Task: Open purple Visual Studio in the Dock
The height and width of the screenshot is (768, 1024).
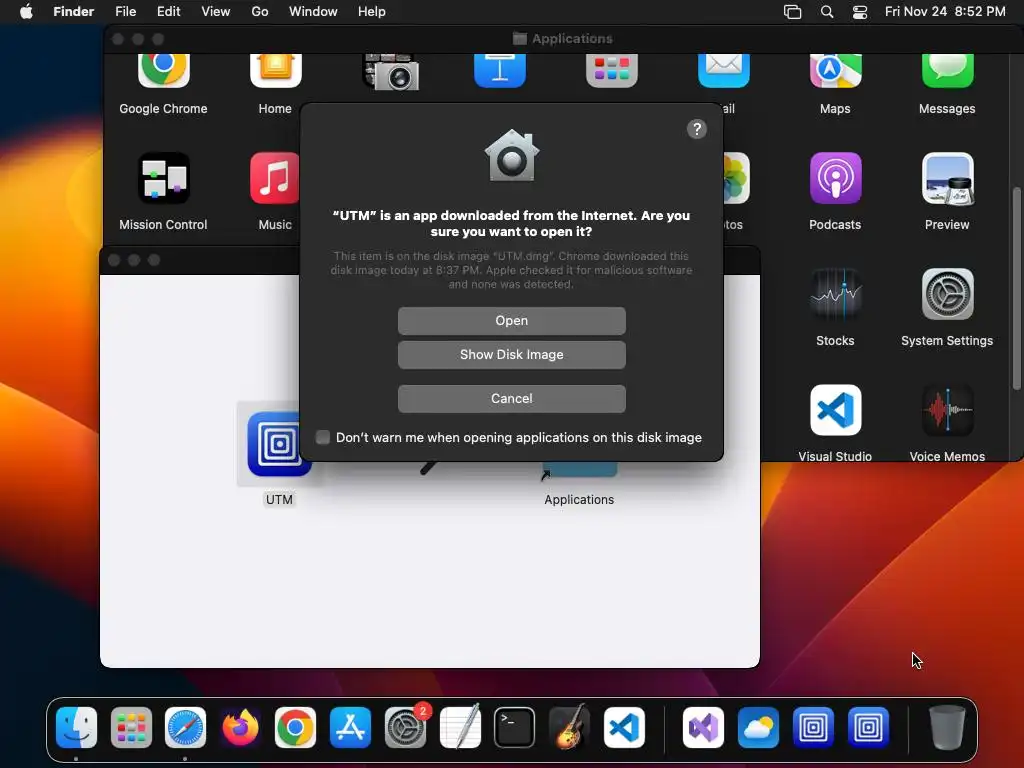Action: 703,728
